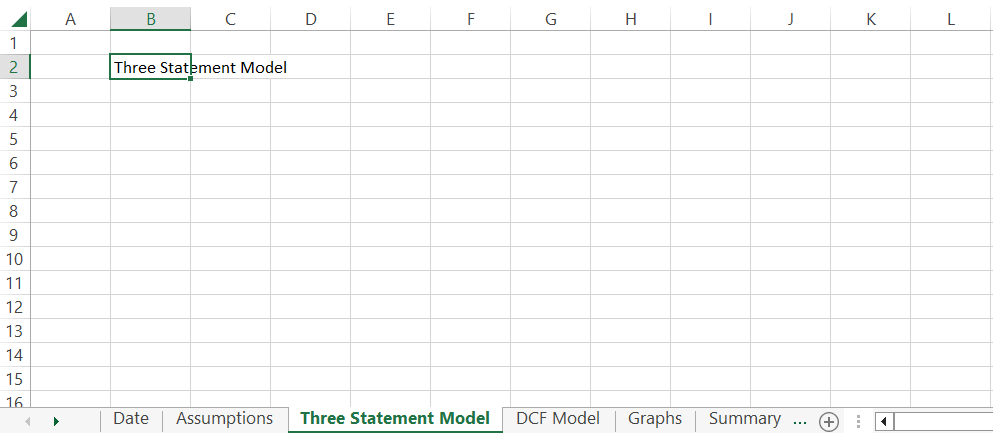The height and width of the screenshot is (433, 993).
Task: Select column D header
Action: (310, 19)
